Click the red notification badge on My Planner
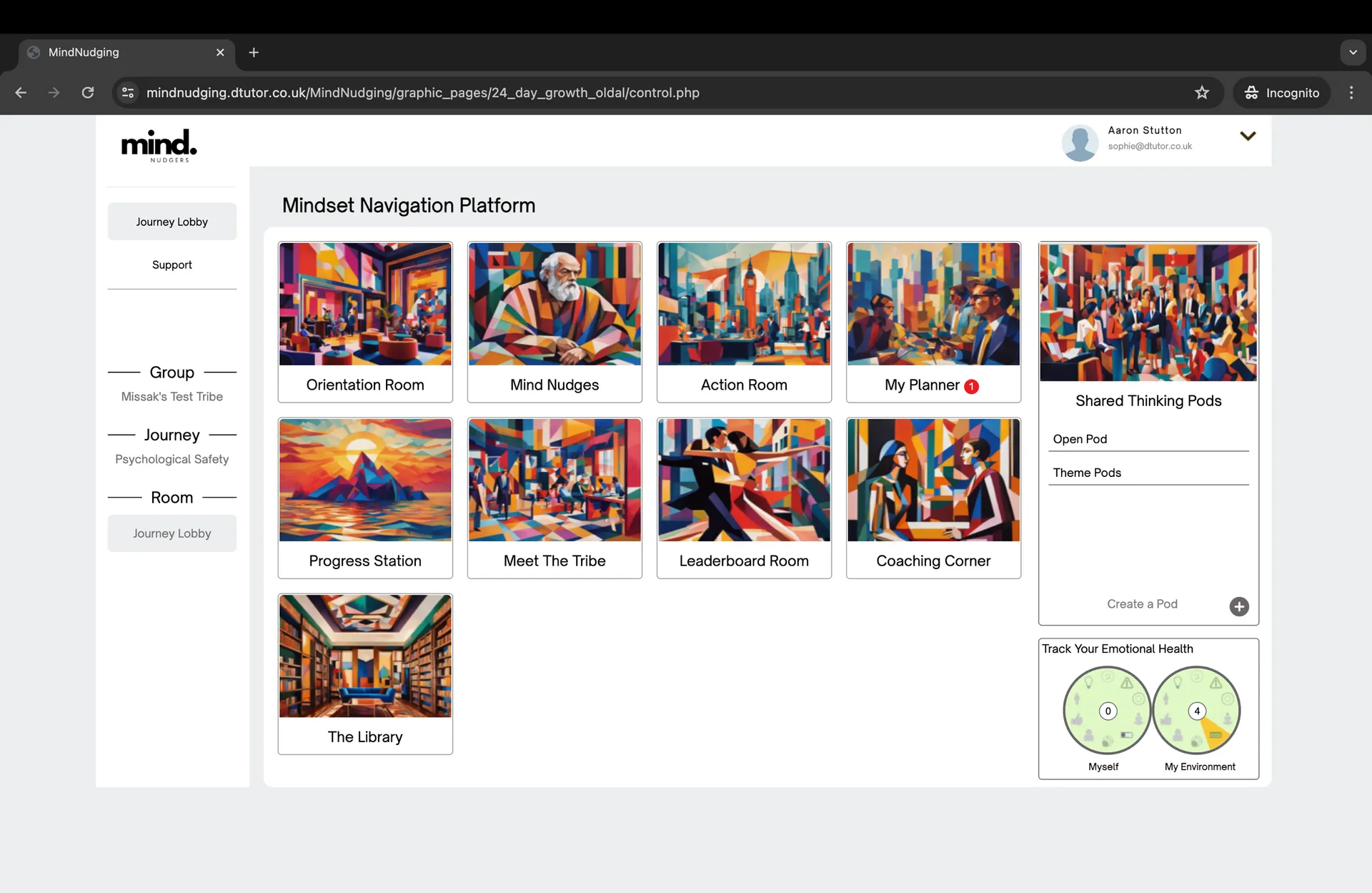 tap(971, 386)
